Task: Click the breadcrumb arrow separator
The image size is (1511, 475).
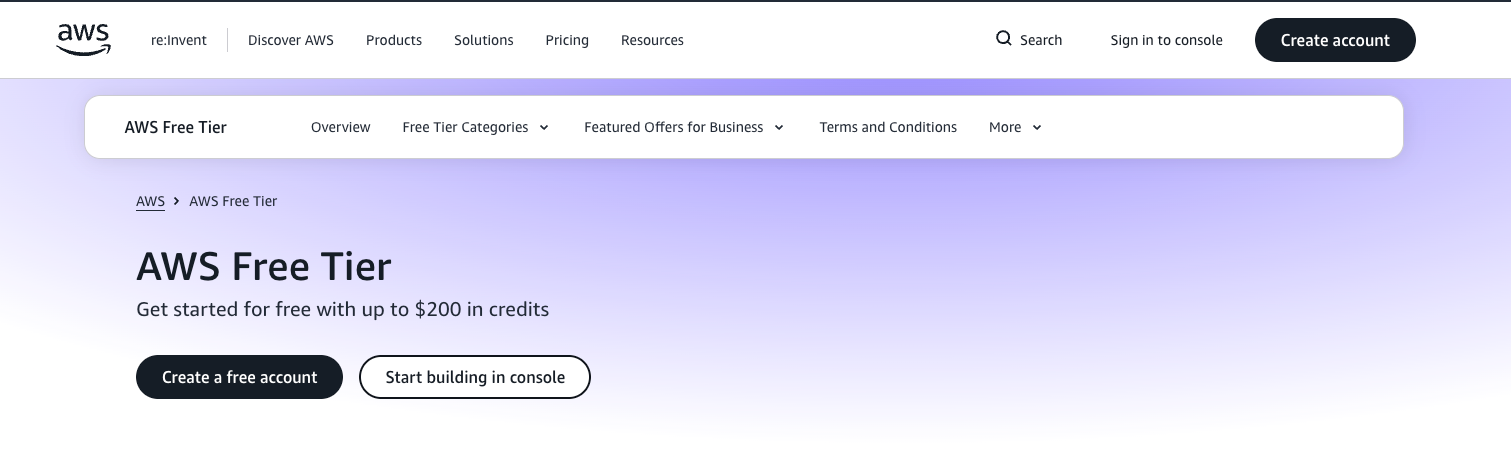Action: pyautogui.click(x=177, y=201)
